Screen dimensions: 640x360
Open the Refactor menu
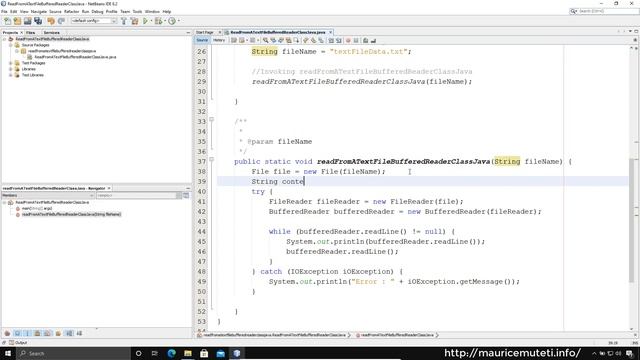tap(71, 12)
